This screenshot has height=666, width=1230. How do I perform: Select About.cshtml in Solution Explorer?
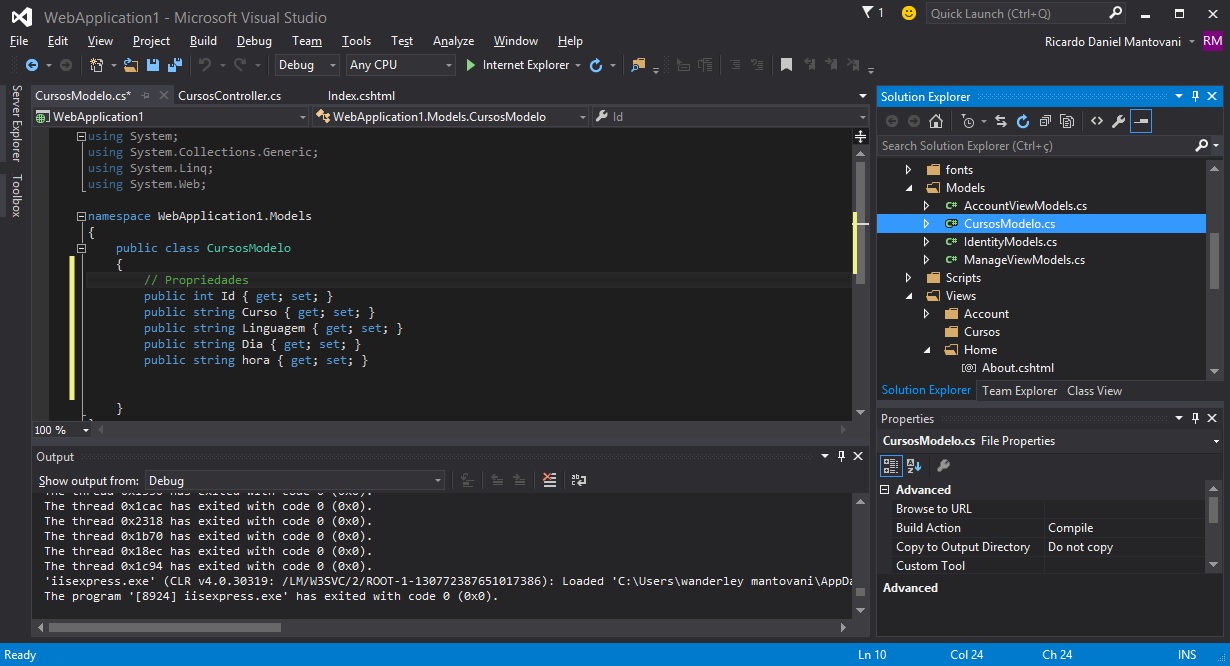tap(1018, 368)
